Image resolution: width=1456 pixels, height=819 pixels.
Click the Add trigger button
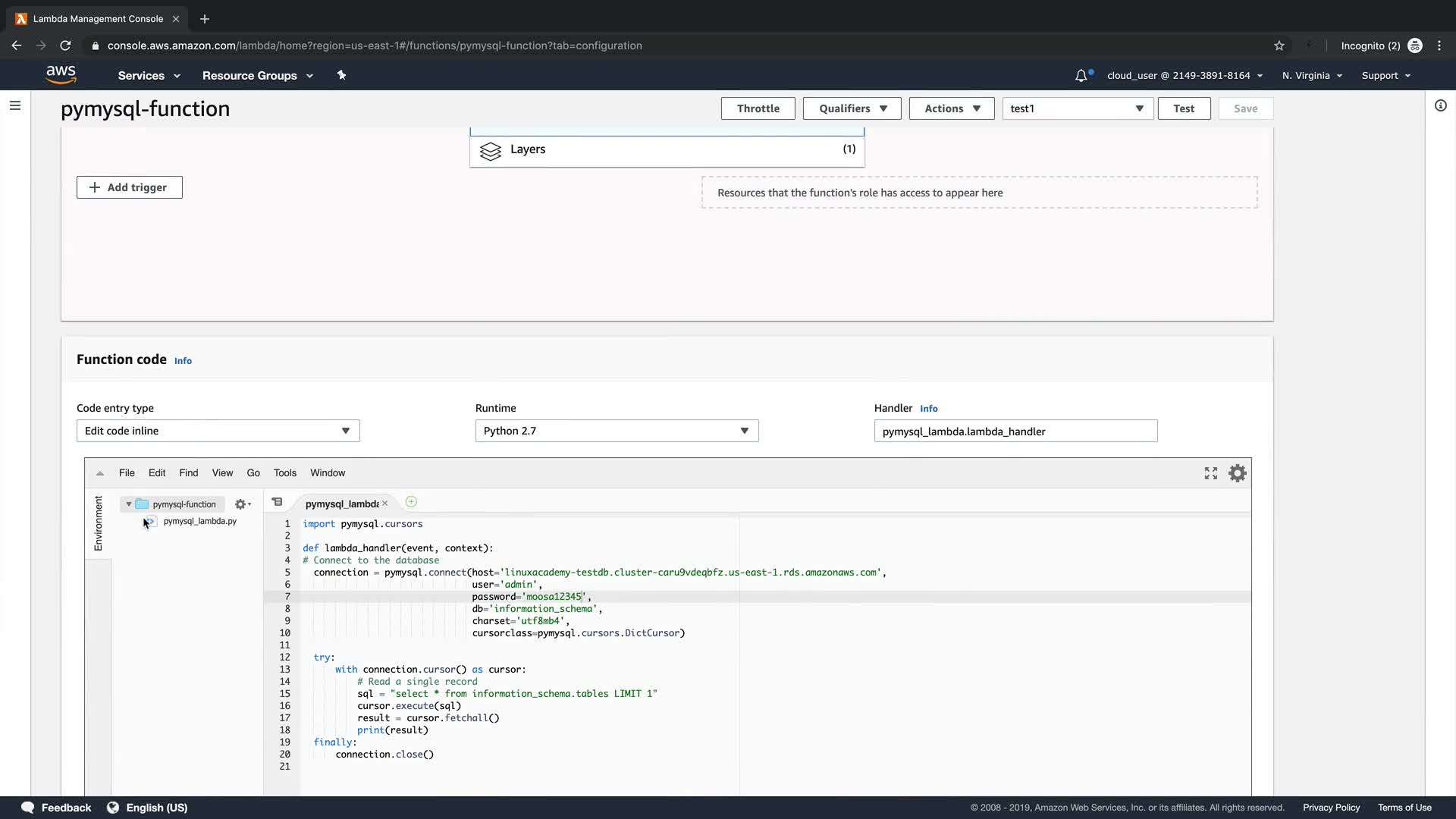coord(129,187)
